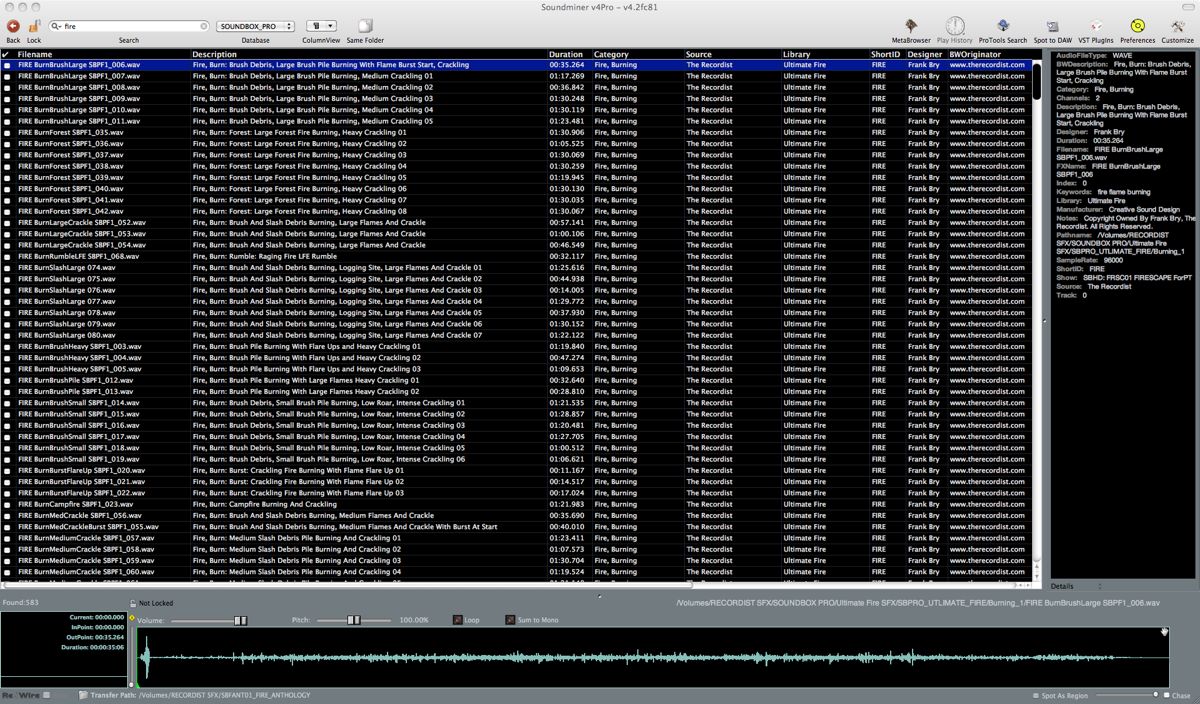
Task: Click the Details button below metadata panel
Action: 1062,586
